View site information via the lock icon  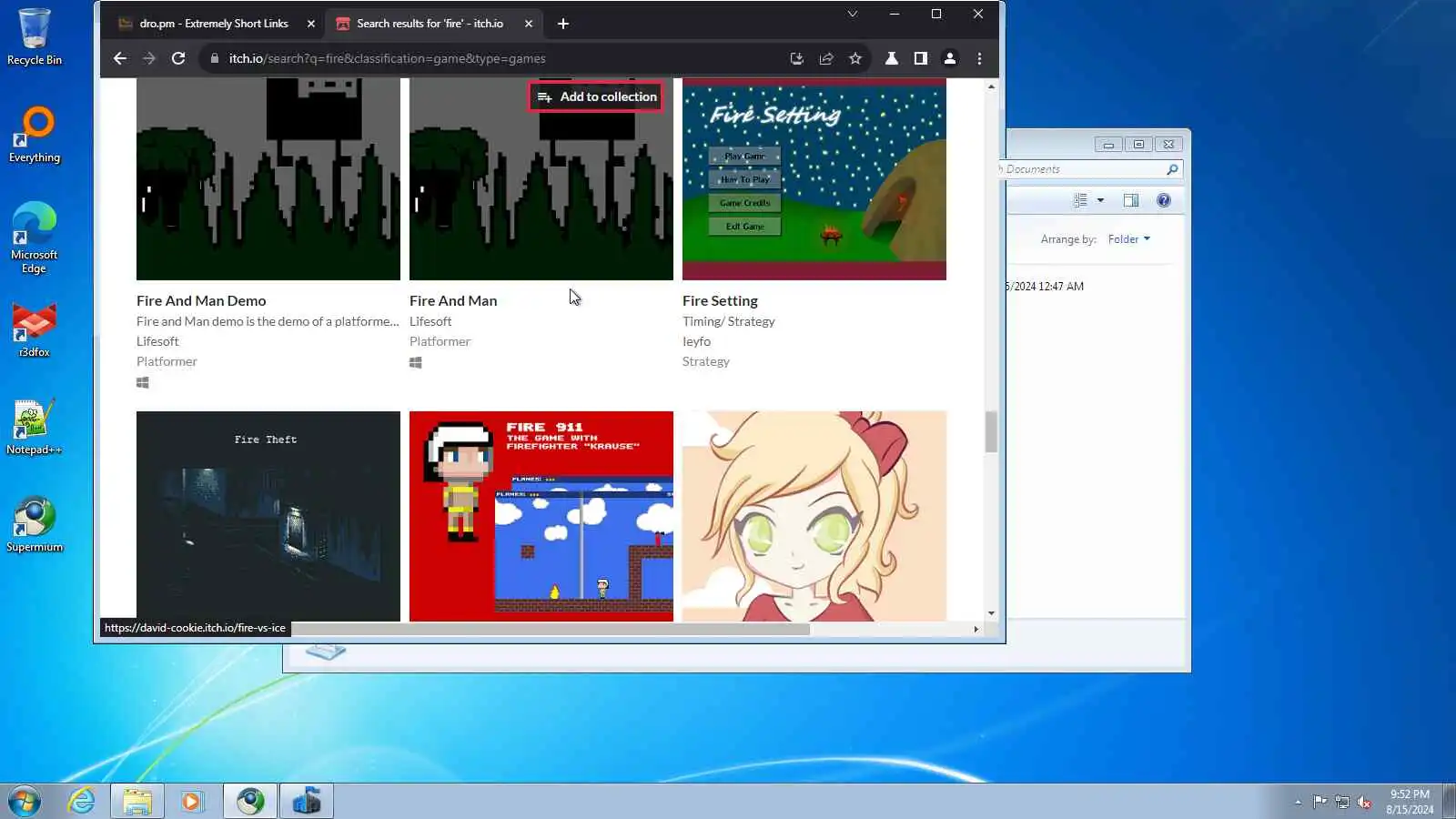tap(215, 58)
